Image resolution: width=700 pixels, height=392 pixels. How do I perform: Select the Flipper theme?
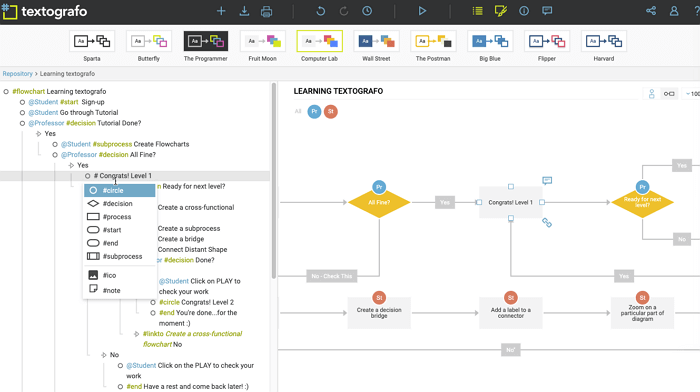(547, 46)
